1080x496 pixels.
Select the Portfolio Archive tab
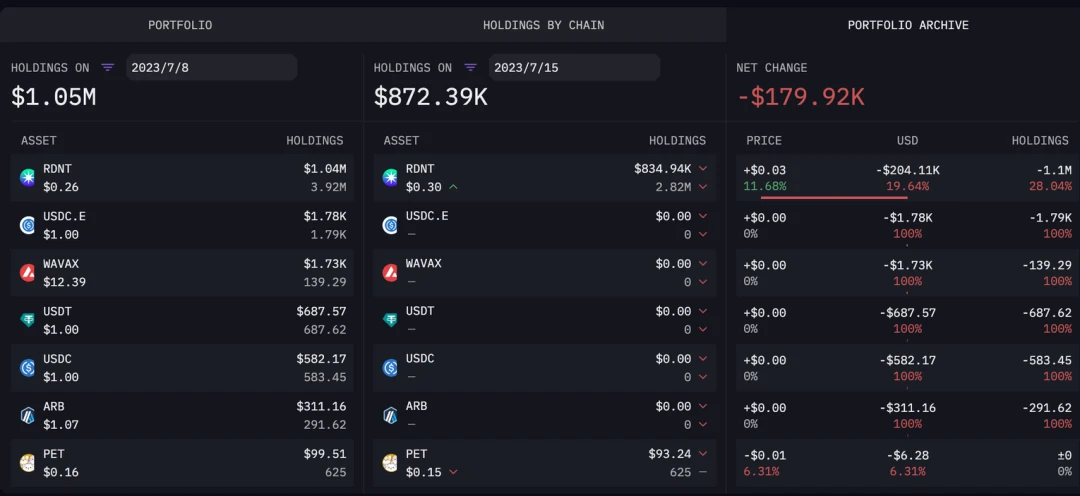click(908, 25)
